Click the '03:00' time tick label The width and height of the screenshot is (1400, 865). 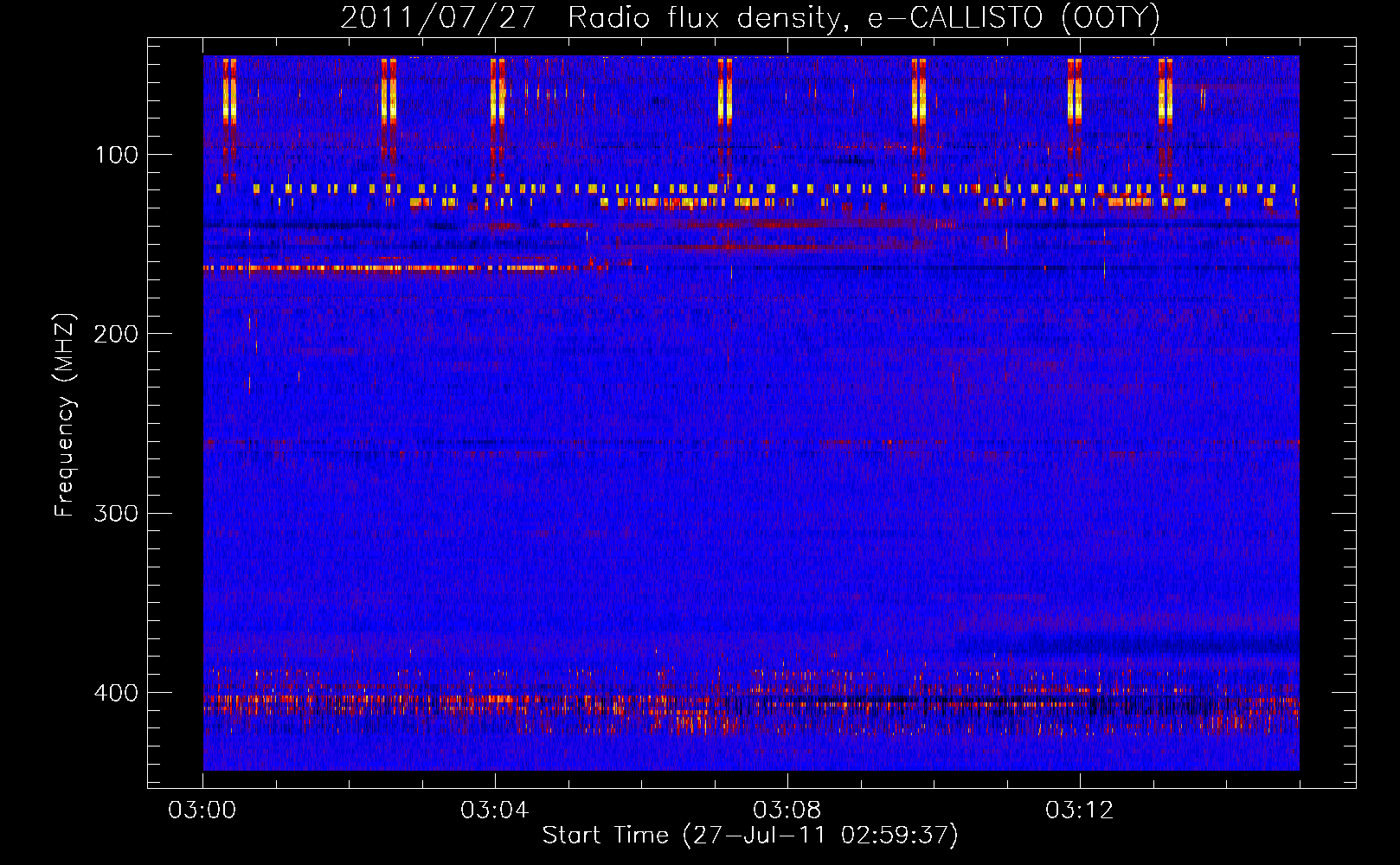tap(202, 811)
